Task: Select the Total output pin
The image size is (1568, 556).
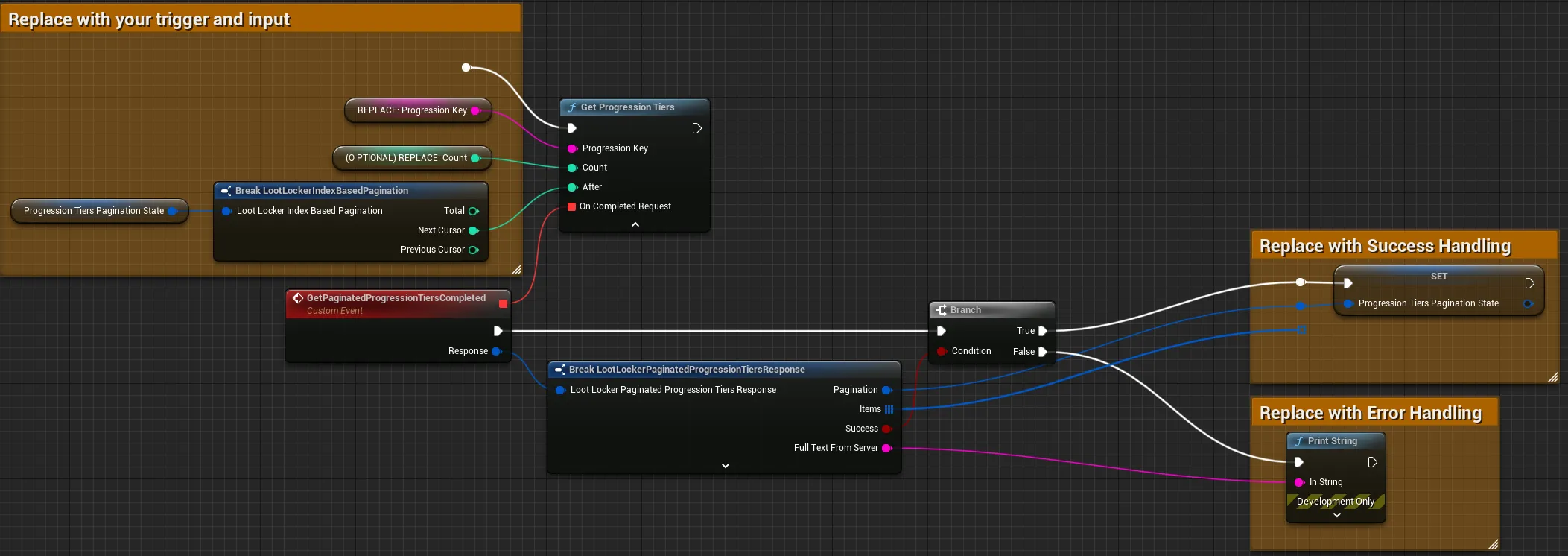Action: click(473, 211)
